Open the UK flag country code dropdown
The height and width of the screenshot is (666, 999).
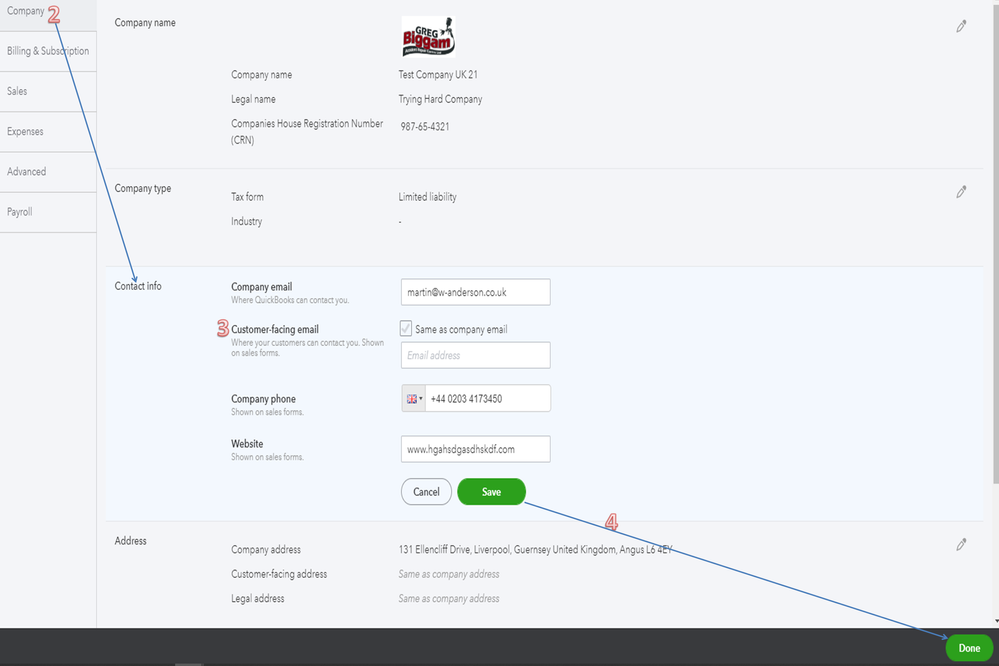click(x=413, y=398)
